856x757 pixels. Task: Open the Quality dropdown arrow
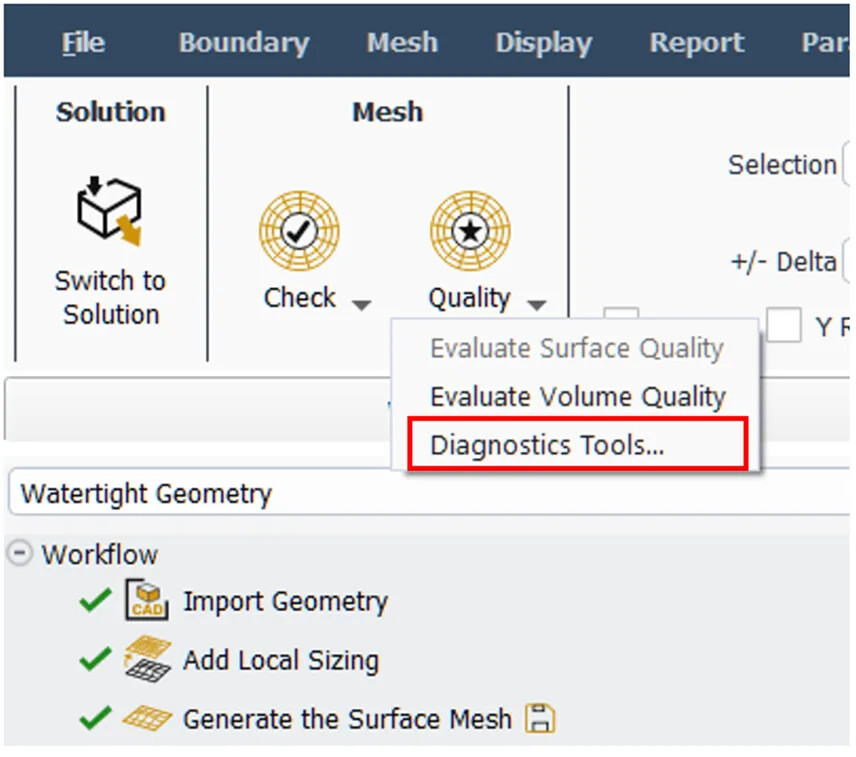[537, 304]
